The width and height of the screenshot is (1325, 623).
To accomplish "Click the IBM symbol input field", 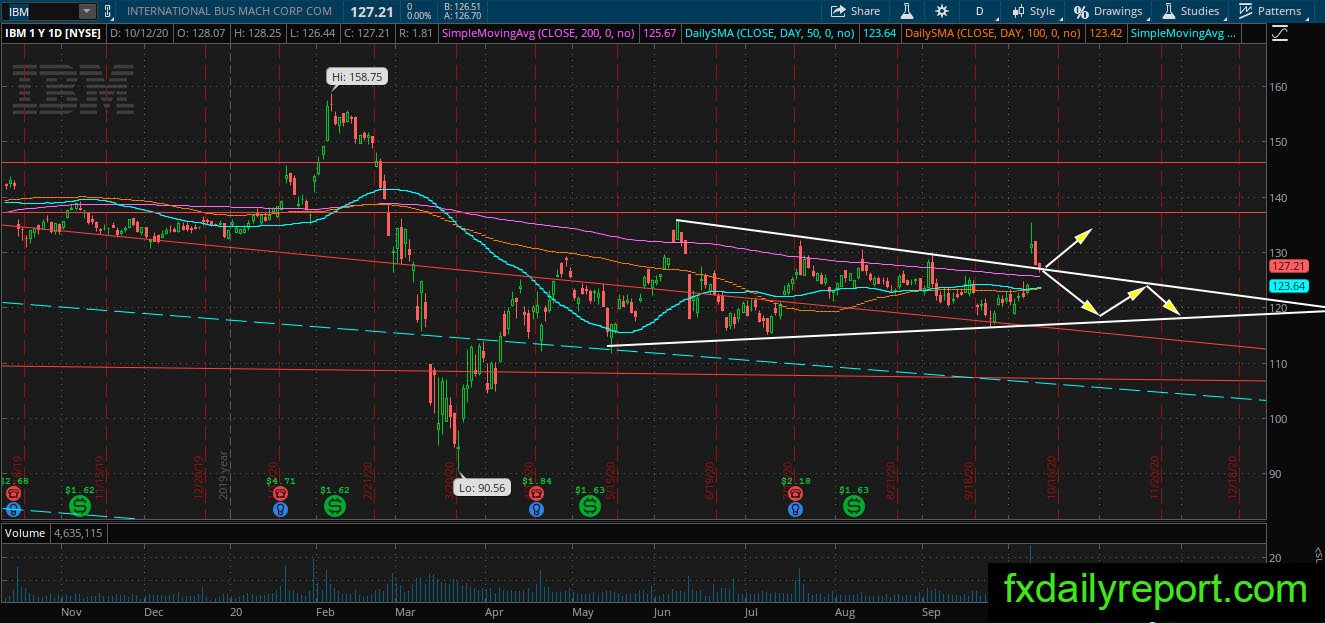I will click(x=39, y=11).
